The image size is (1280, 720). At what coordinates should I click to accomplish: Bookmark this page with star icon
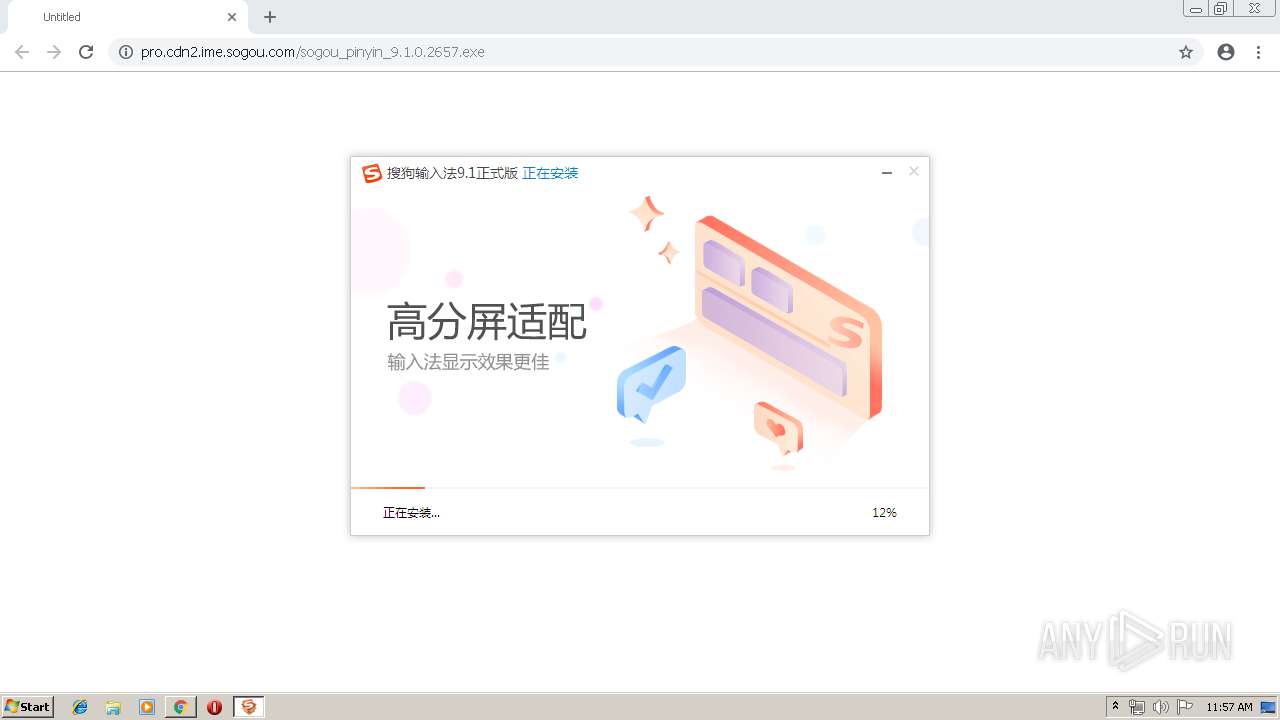[1186, 52]
